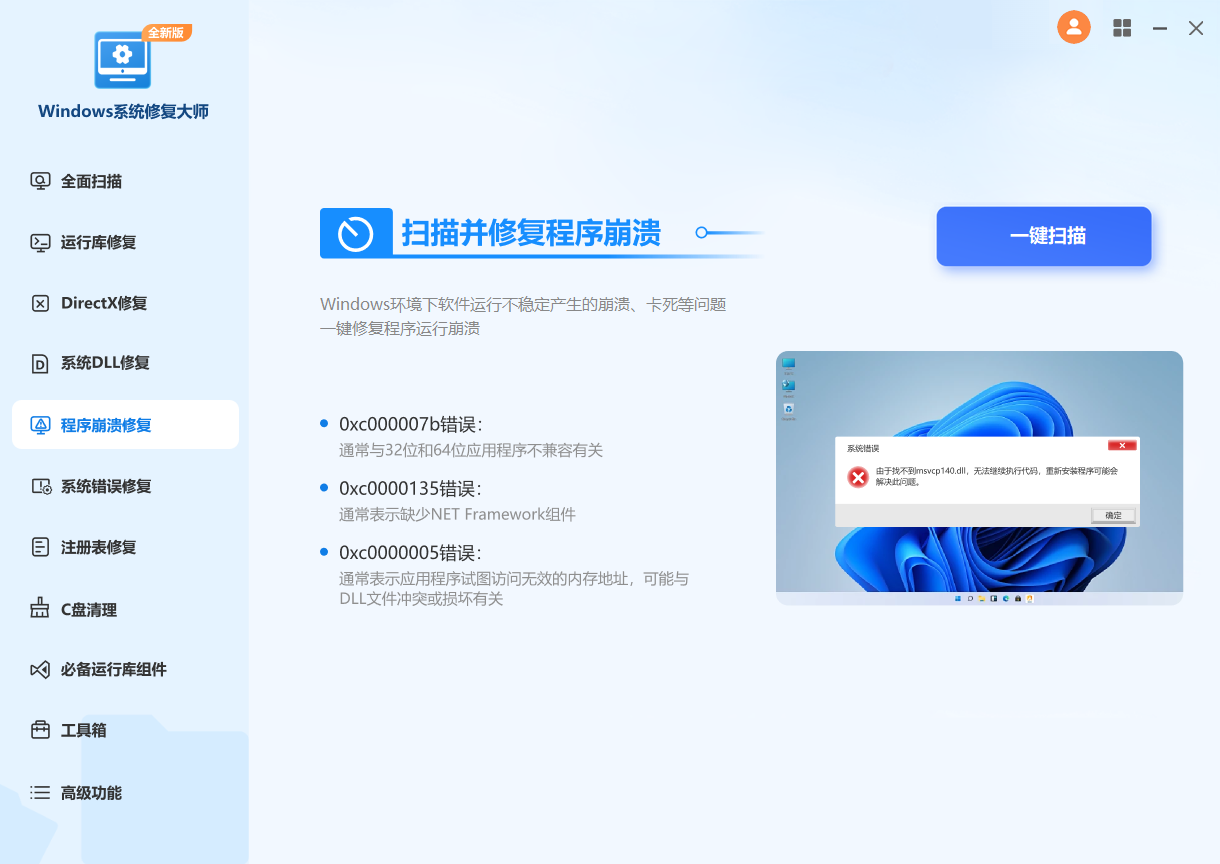Click the msvcp140.dll error preview image

coord(979,478)
